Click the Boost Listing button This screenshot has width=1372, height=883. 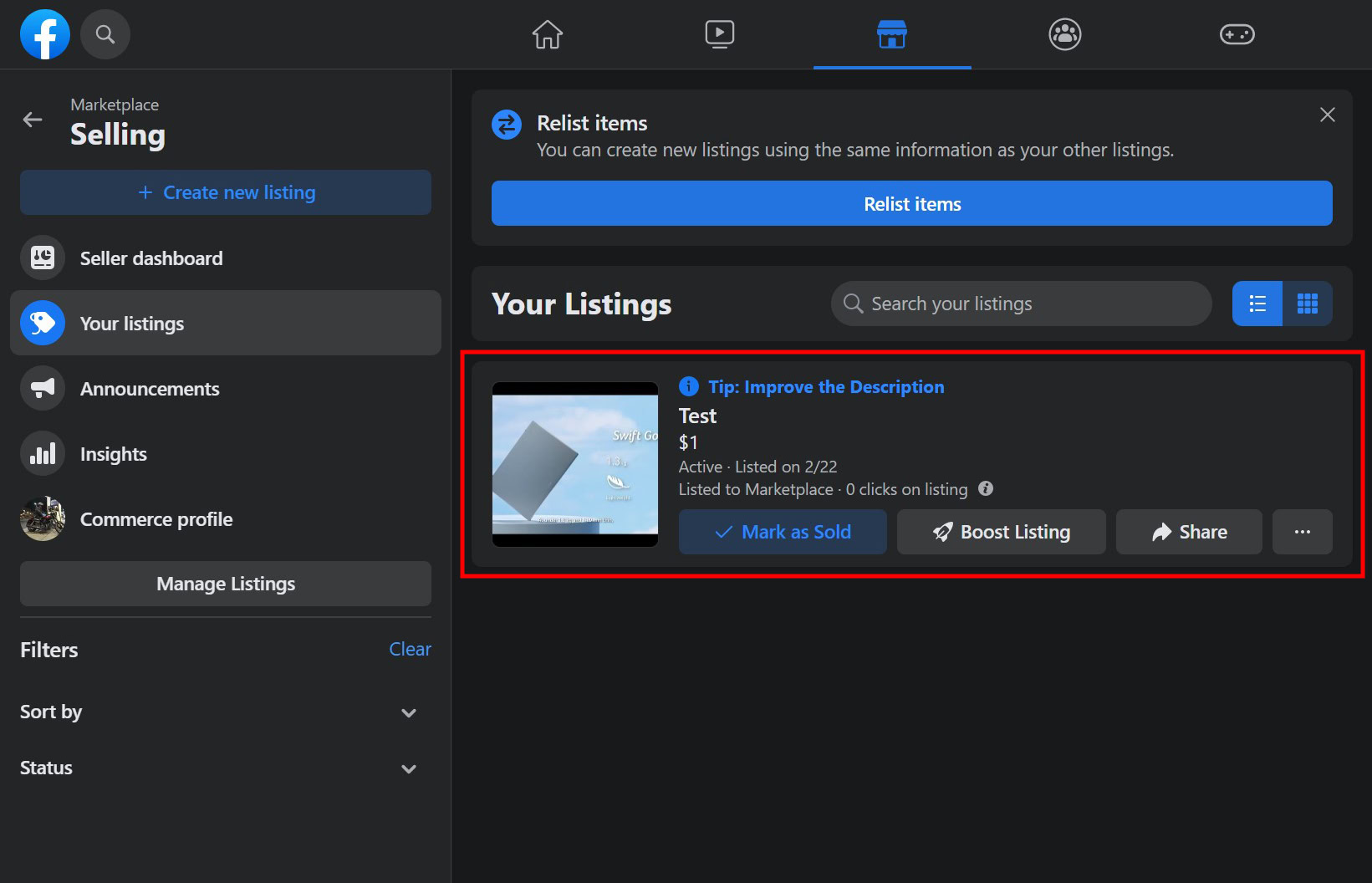tap(1001, 532)
